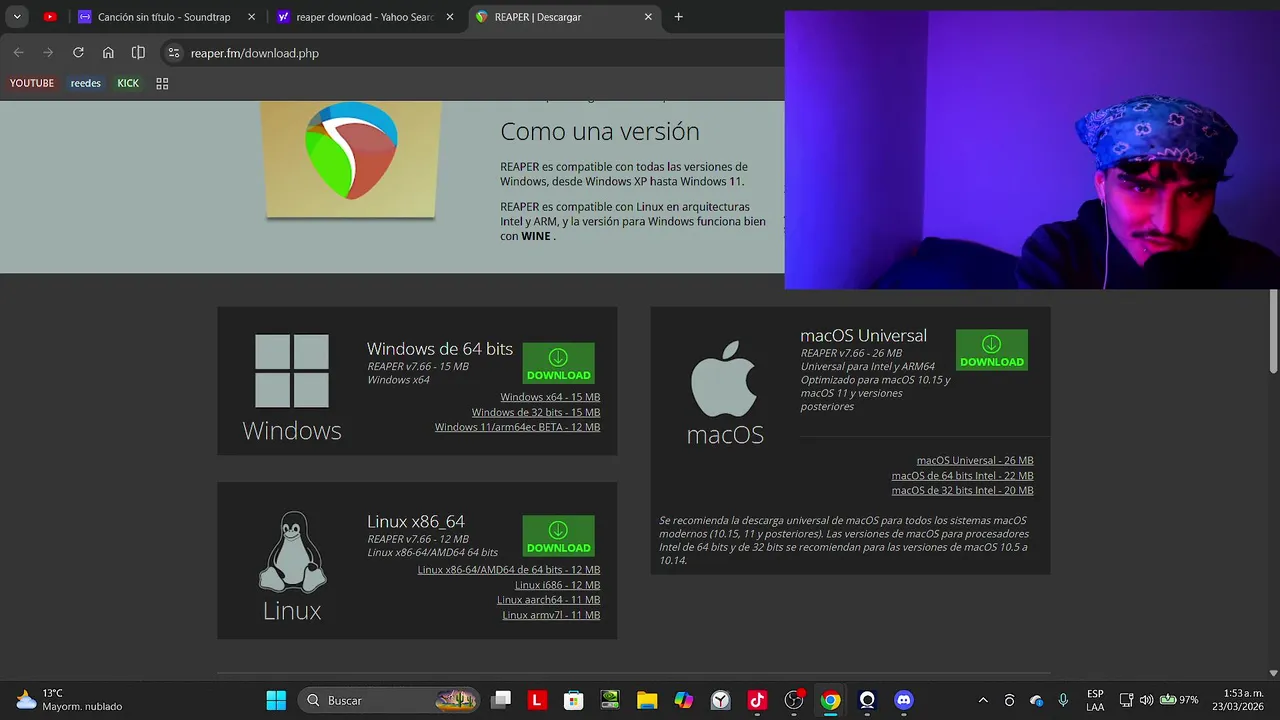Screen dimensions: 1280x720
Task: Close the Yahoo search tab
Action: (450, 17)
